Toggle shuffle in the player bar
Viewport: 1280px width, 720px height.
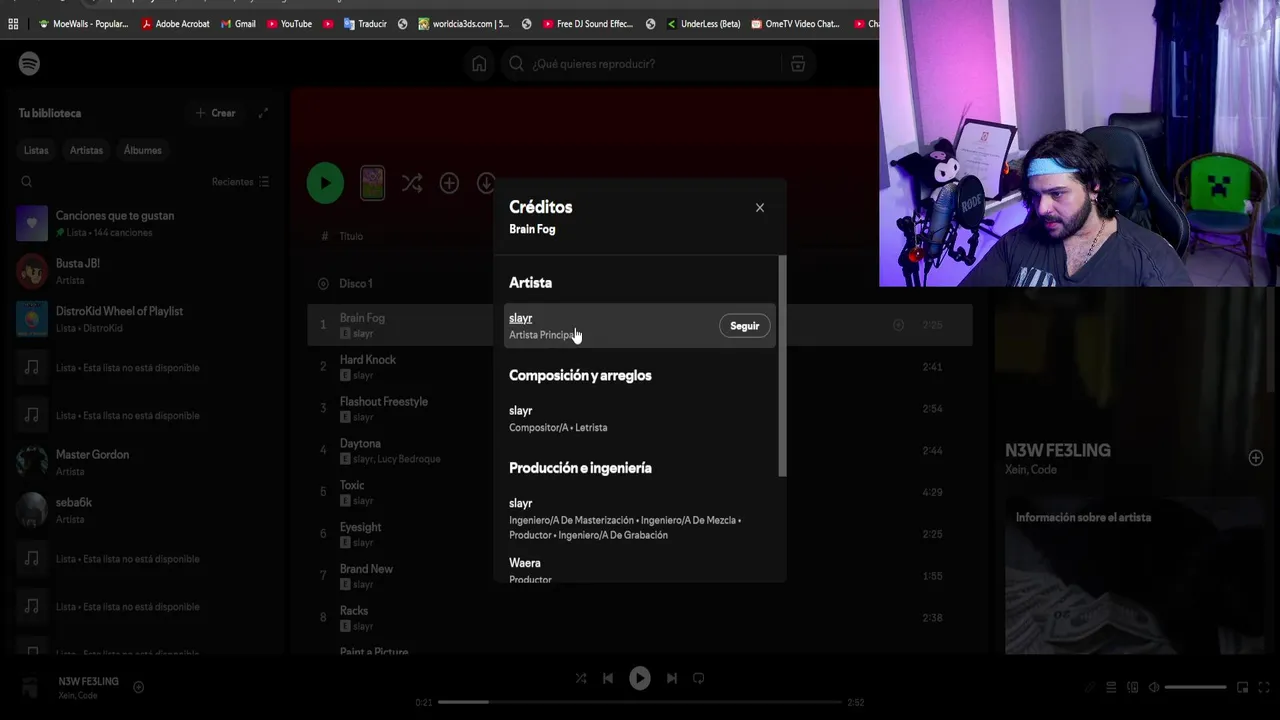pos(581,678)
